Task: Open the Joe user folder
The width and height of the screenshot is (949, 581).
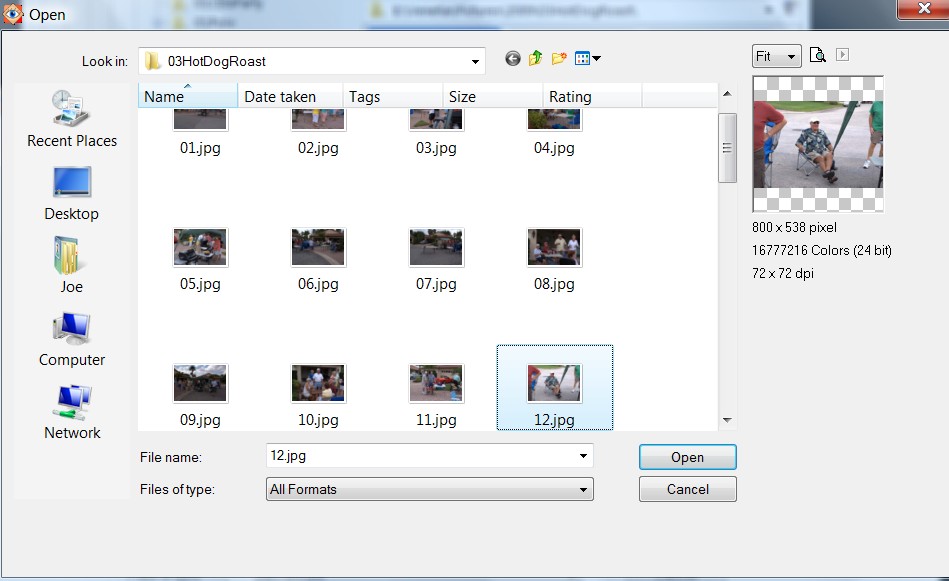Action: (71, 265)
